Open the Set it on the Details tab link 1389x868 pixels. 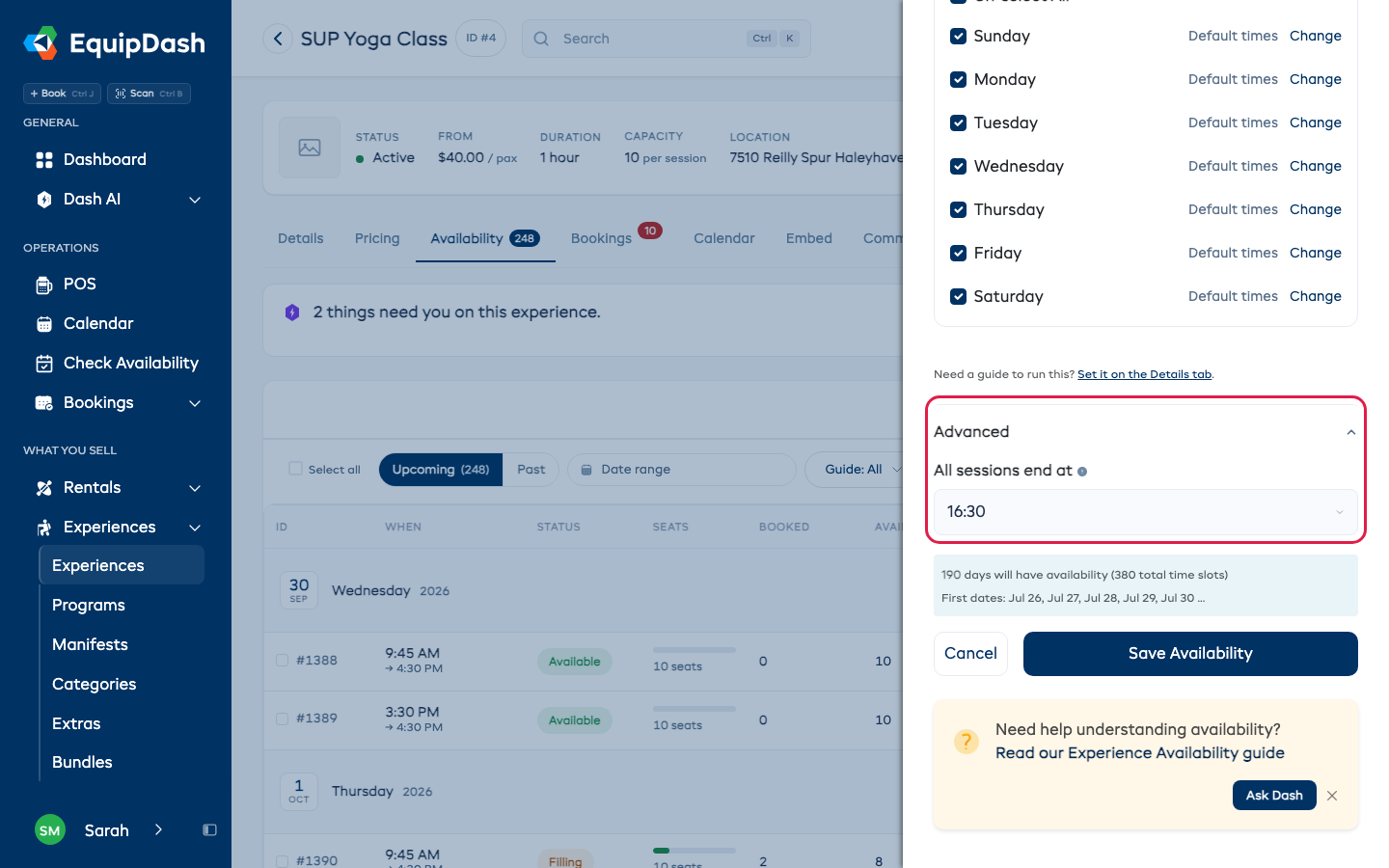click(x=1145, y=374)
